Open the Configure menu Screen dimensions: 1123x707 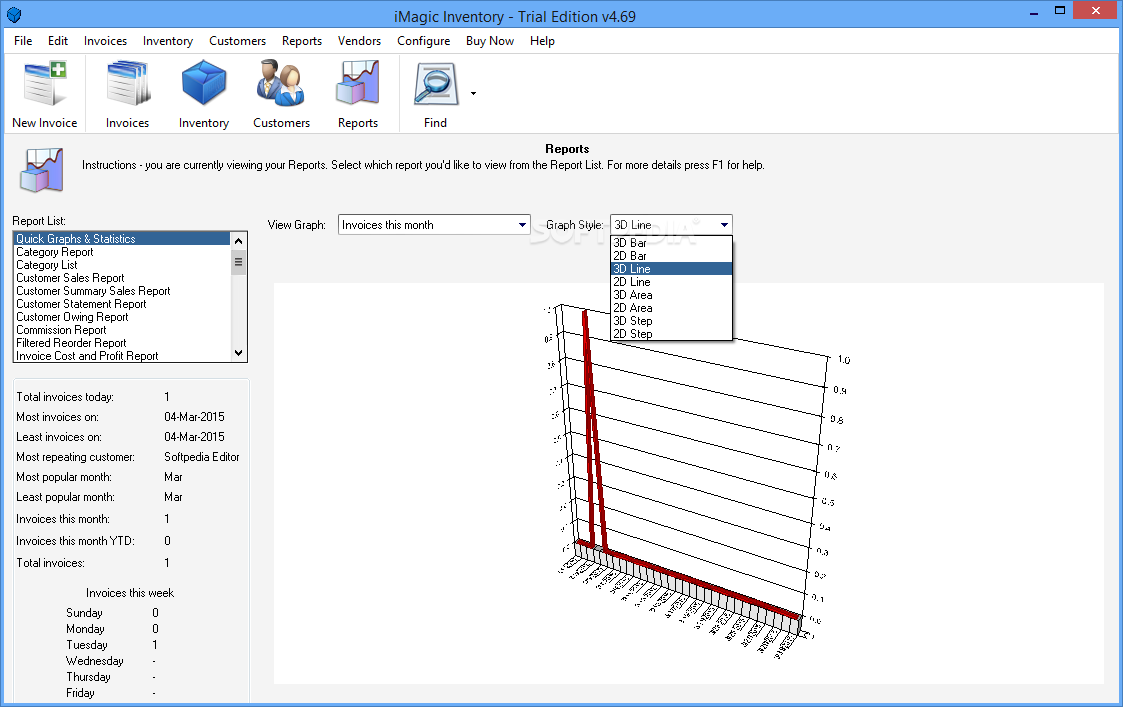(423, 41)
